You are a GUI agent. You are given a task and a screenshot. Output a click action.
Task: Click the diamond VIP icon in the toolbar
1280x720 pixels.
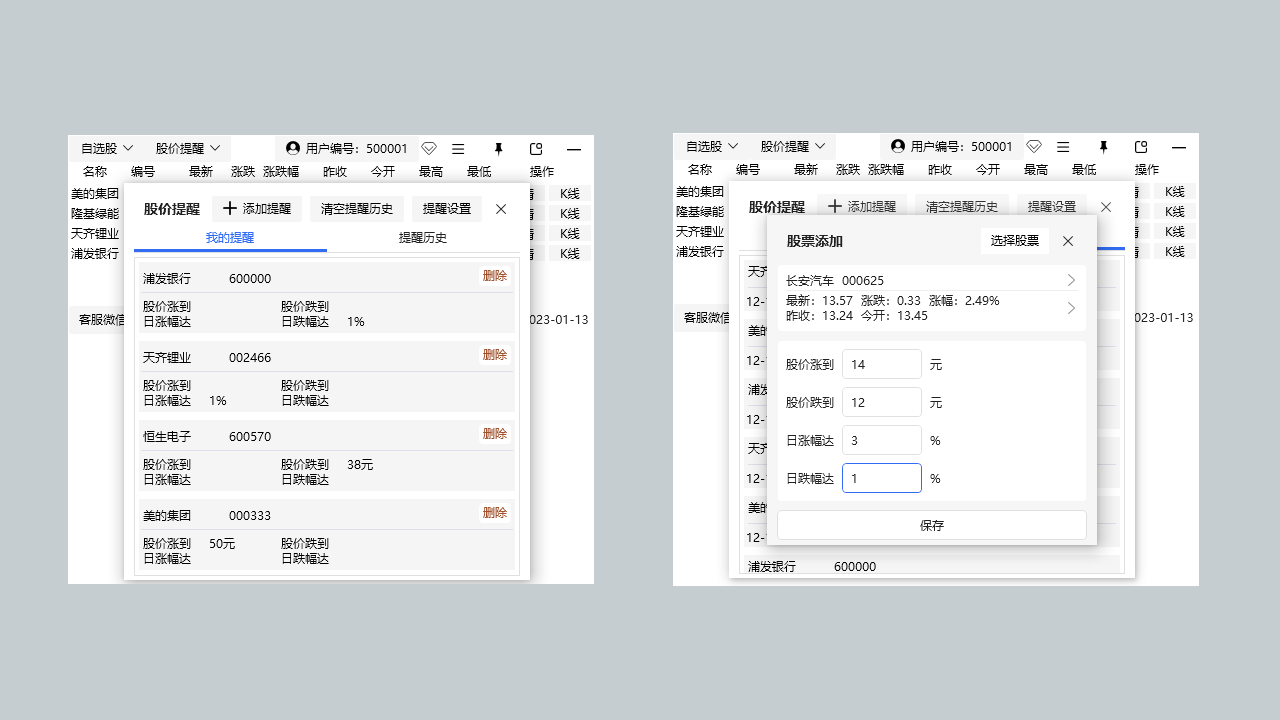(x=429, y=147)
